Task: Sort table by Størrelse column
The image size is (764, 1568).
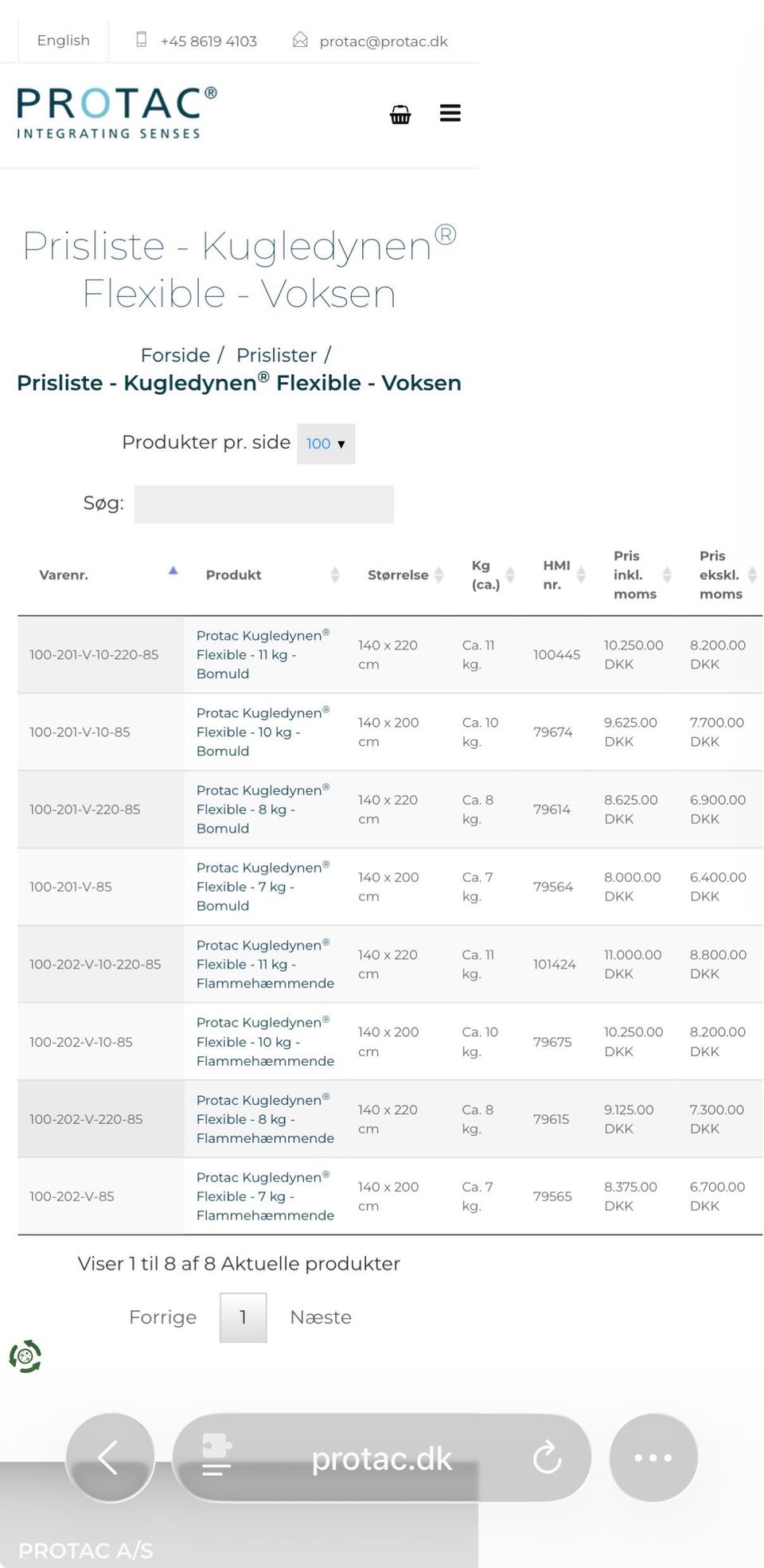Action: pyautogui.click(x=439, y=575)
